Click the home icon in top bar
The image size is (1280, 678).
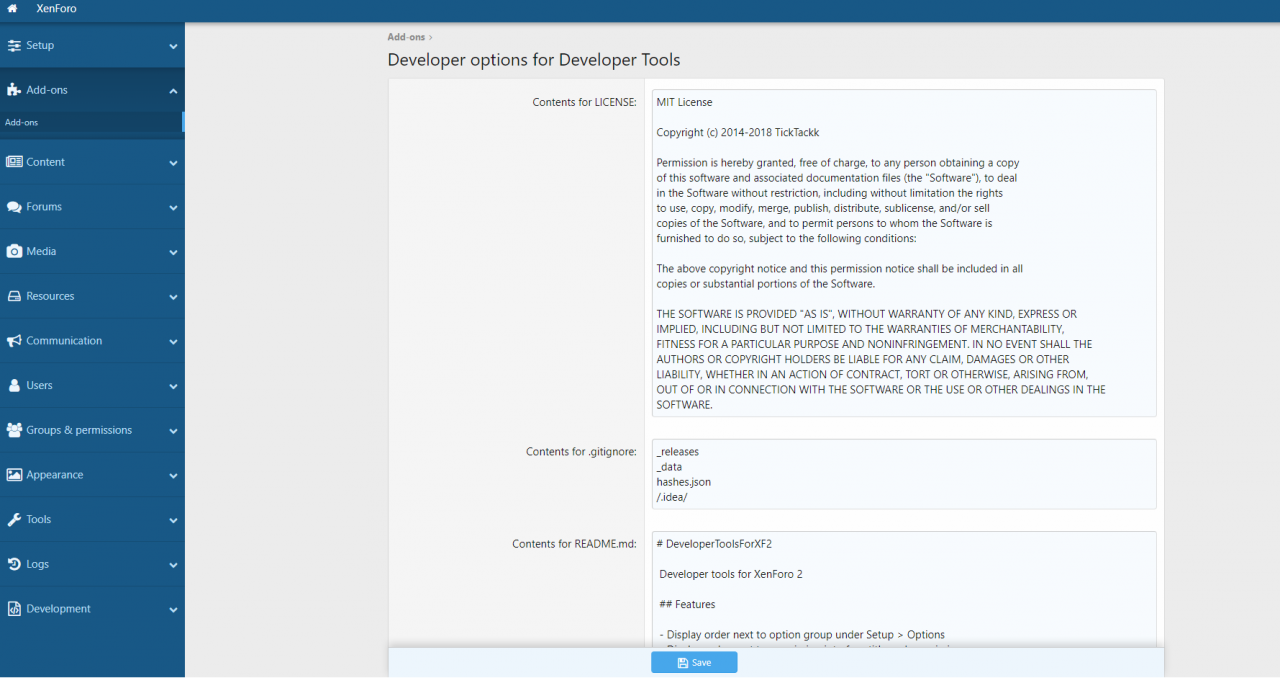(13, 9)
